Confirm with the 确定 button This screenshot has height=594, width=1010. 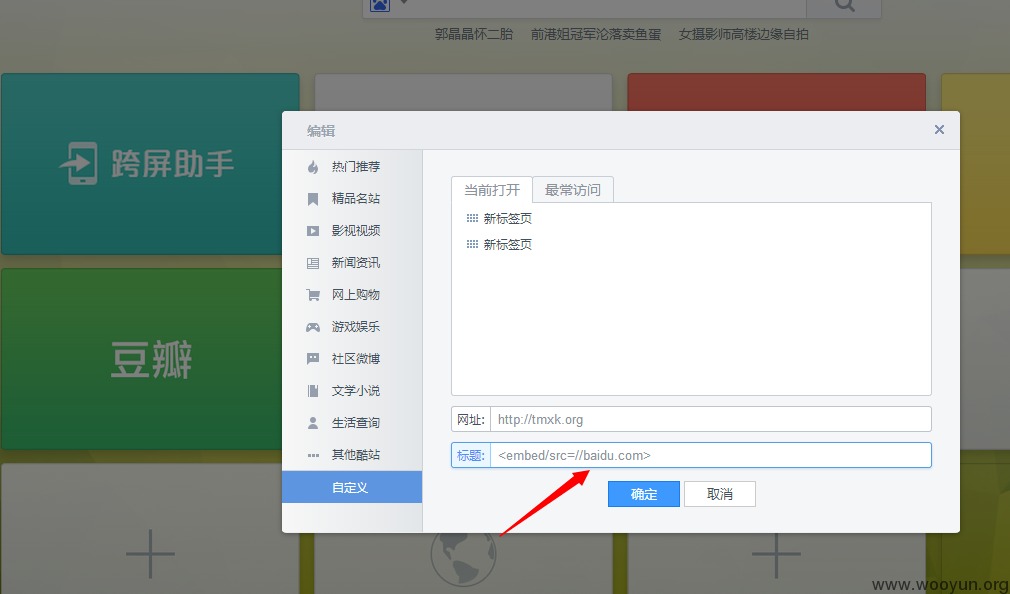click(643, 494)
